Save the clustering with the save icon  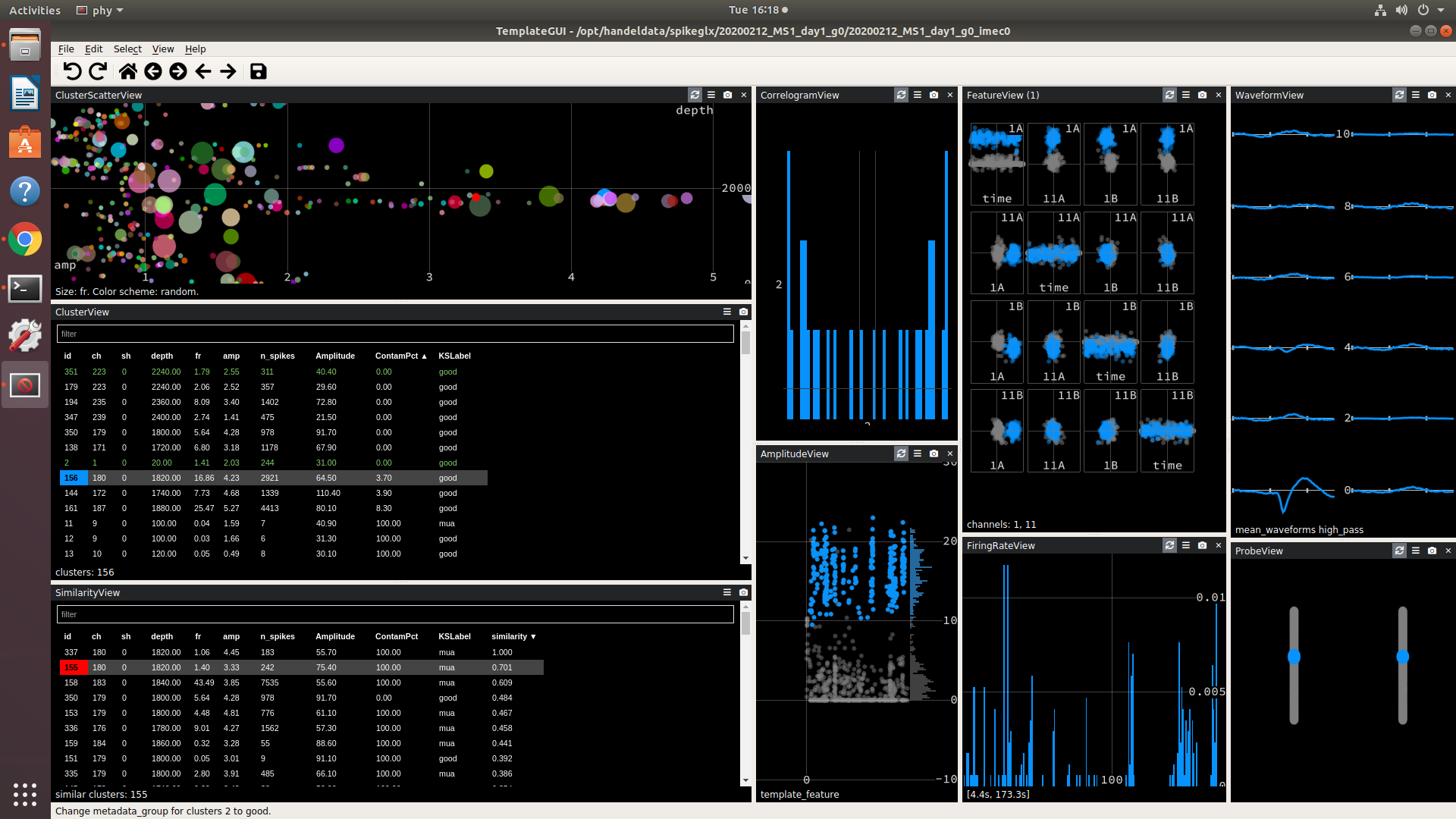[258, 71]
